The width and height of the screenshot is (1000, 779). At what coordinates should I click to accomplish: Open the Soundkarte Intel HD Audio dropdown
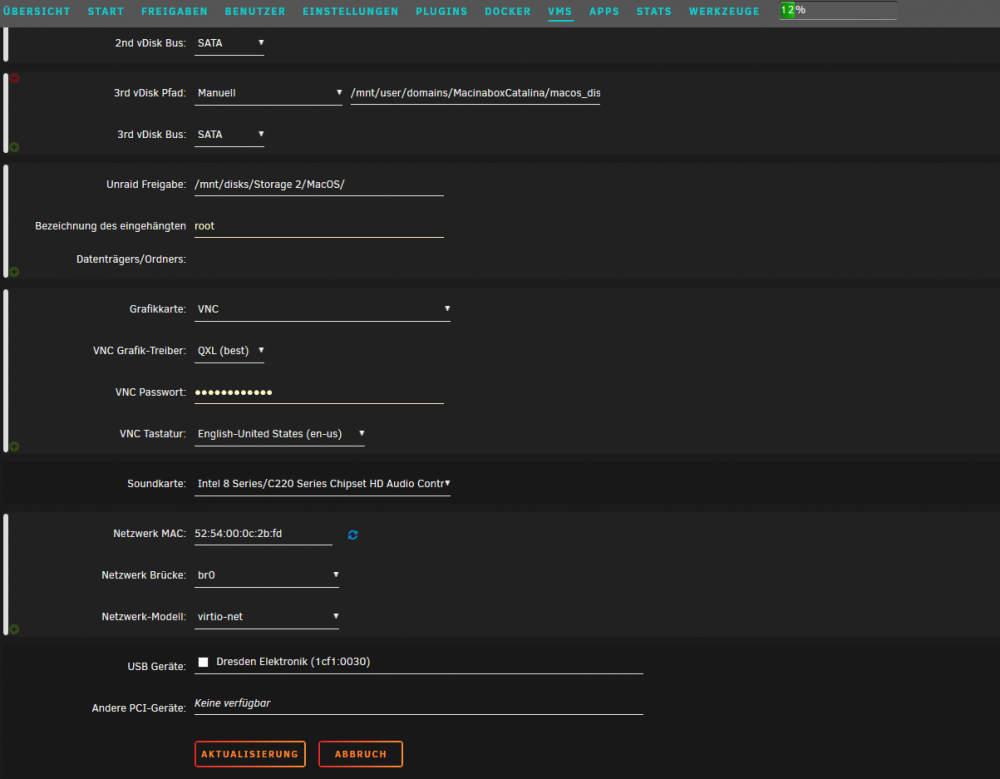coord(322,484)
